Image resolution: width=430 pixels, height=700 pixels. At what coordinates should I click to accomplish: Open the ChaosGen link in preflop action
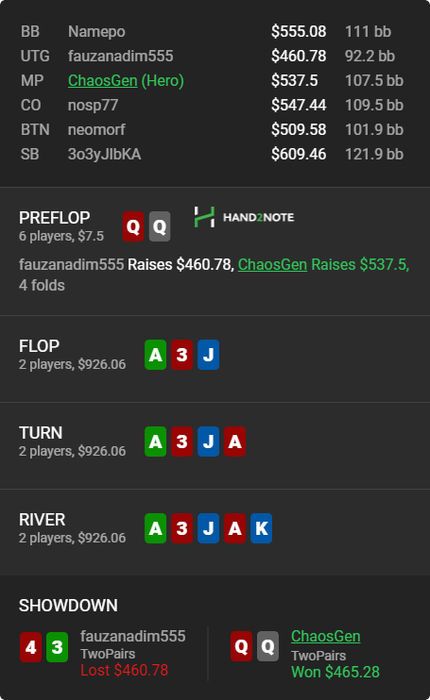(272, 265)
